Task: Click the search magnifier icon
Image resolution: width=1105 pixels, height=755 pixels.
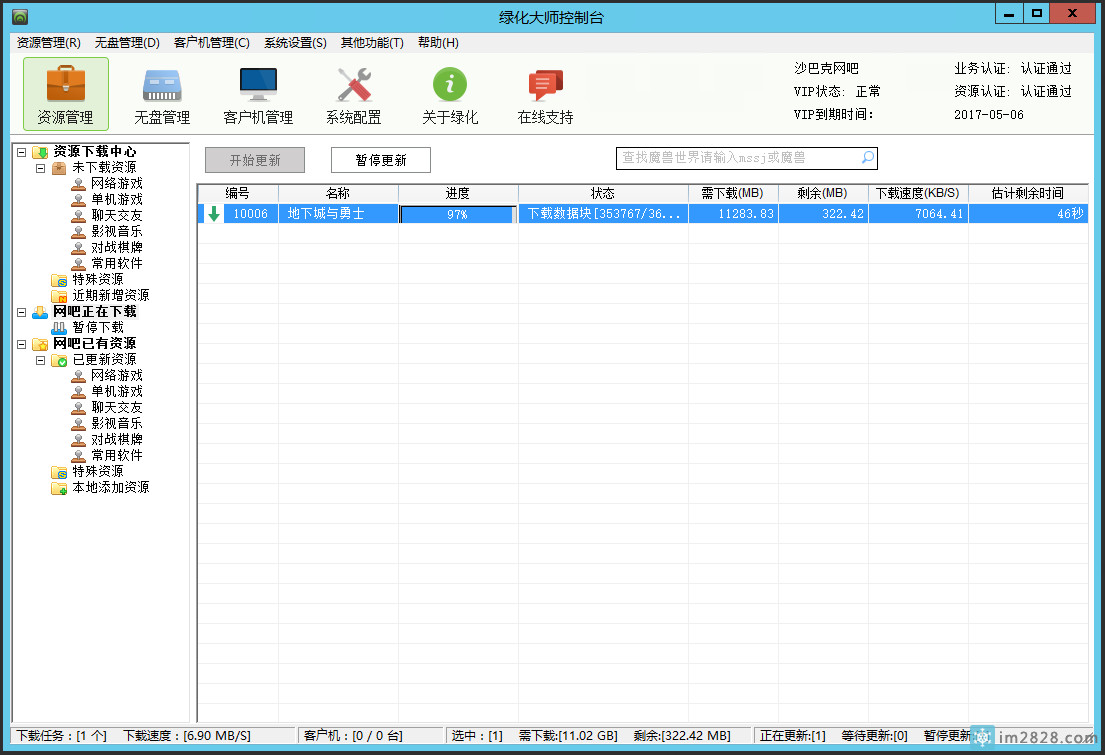Action: 867,158
